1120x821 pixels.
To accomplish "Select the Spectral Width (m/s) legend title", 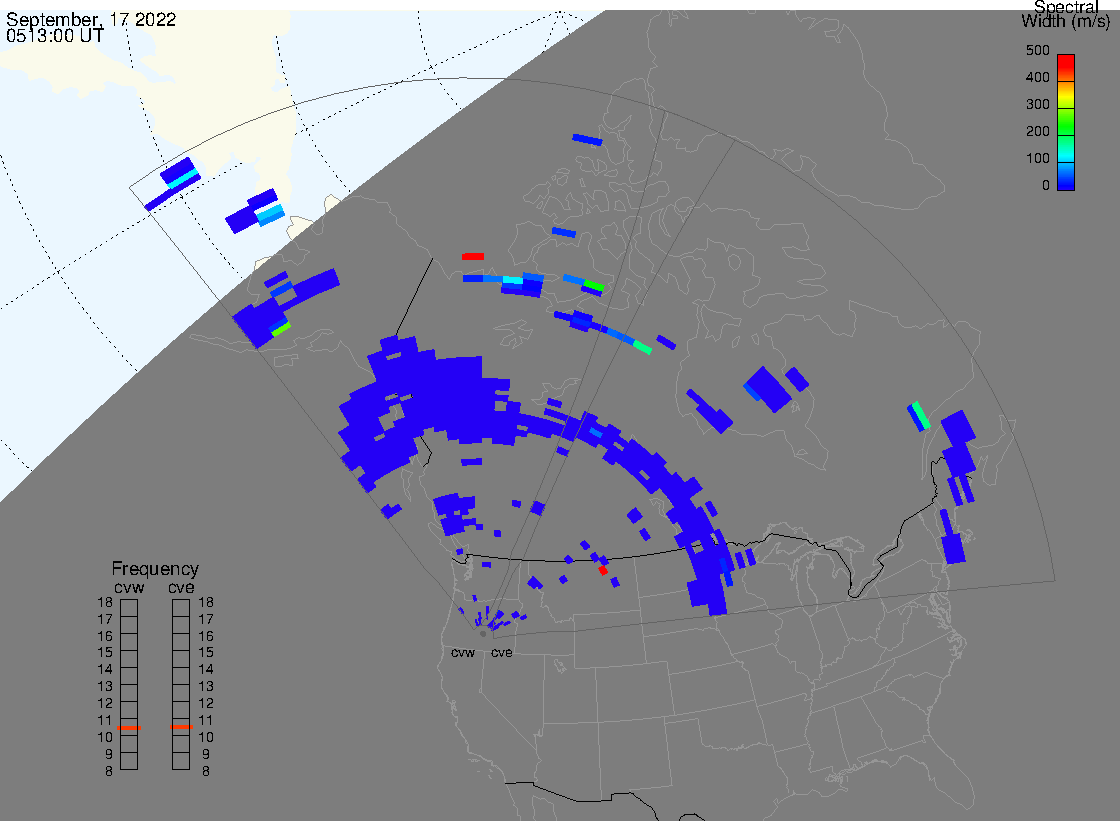I will click(x=1065, y=14).
